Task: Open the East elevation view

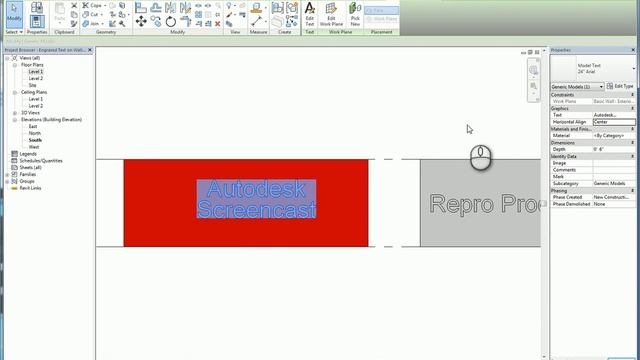Action: (33, 127)
